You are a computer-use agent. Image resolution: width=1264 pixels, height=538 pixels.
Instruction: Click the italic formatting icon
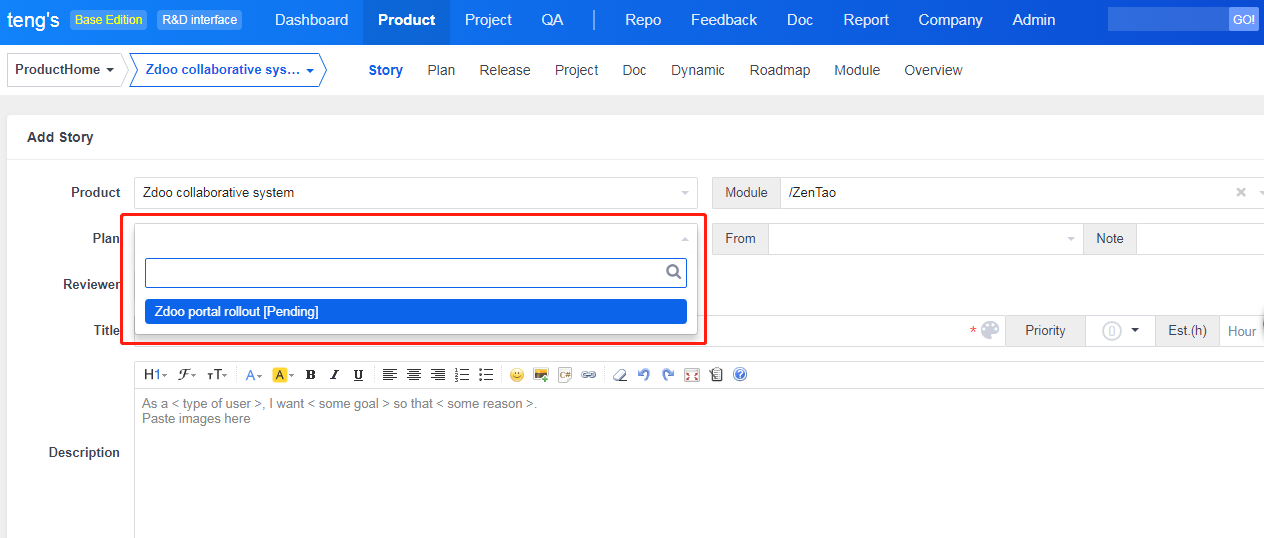coord(334,375)
